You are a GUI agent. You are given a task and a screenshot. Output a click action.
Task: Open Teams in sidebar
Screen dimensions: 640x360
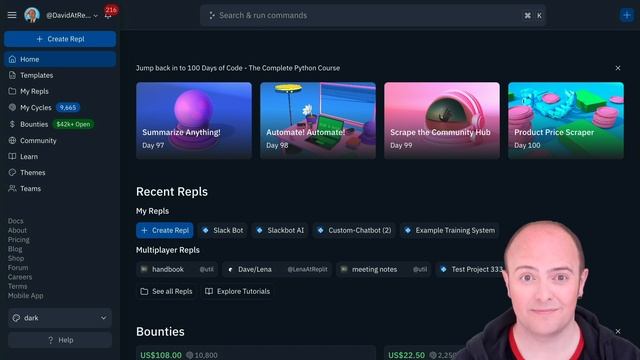60,189
